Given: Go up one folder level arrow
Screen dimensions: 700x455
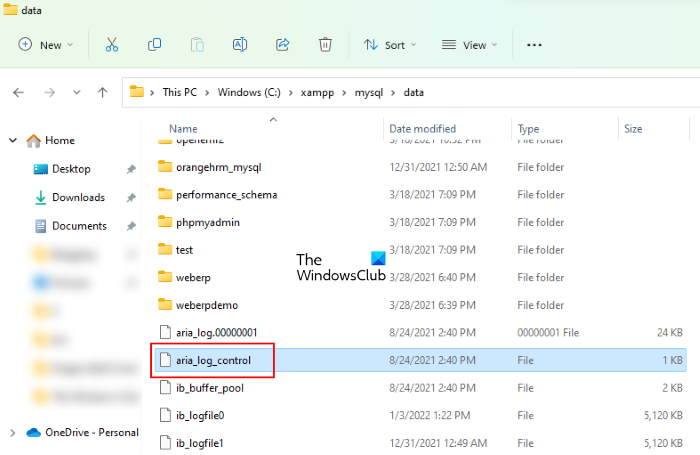Looking at the screenshot, I should point(103,92).
